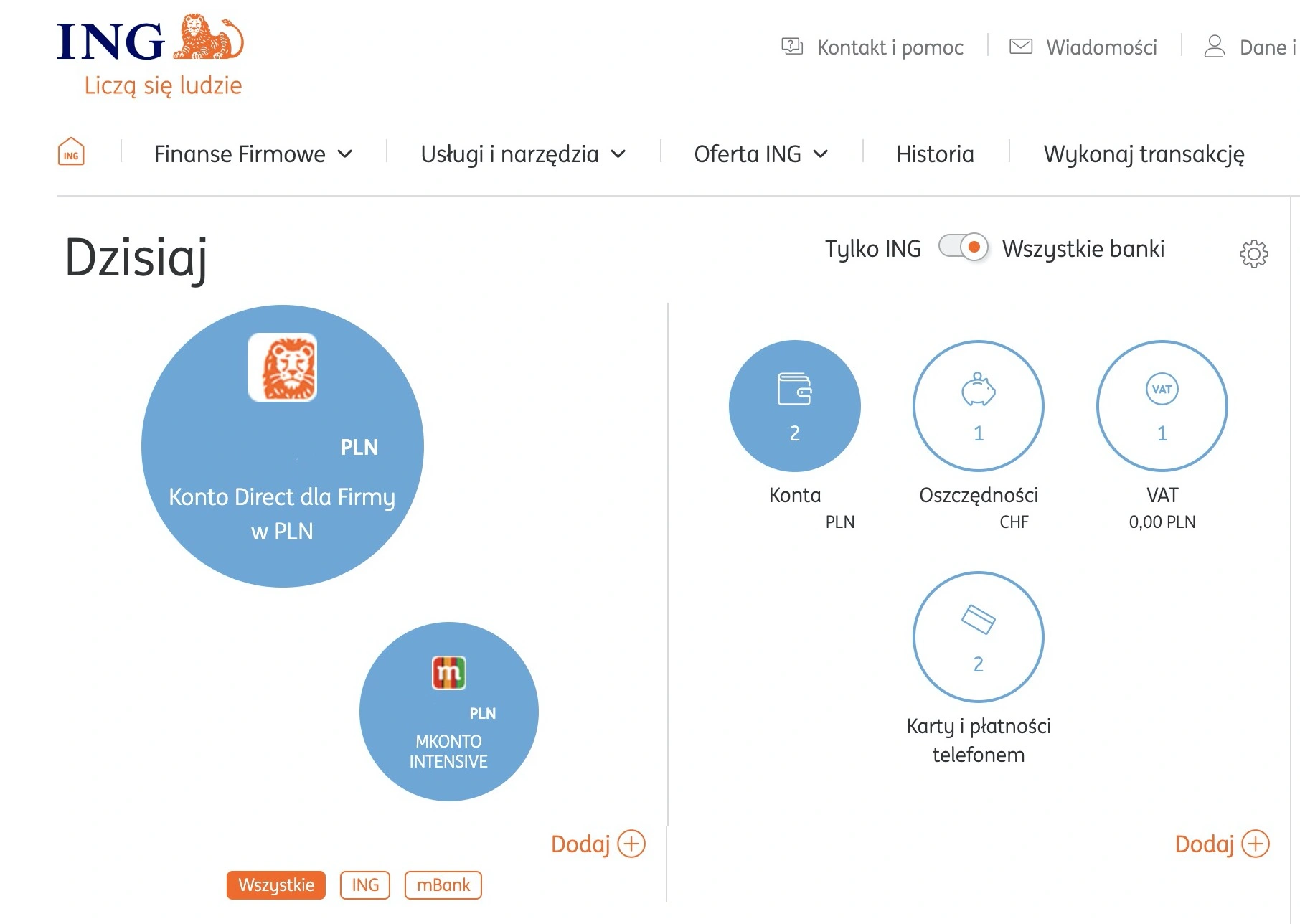The height and width of the screenshot is (924, 1300).
Task: Open Wykonaj transakcję menu item
Action: (x=1144, y=154)
